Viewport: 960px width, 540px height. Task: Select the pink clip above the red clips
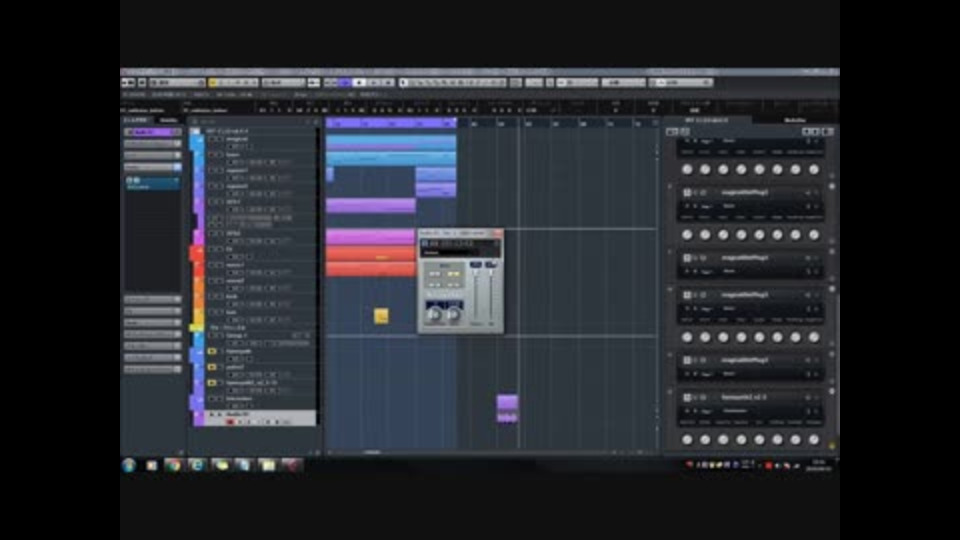370,237
